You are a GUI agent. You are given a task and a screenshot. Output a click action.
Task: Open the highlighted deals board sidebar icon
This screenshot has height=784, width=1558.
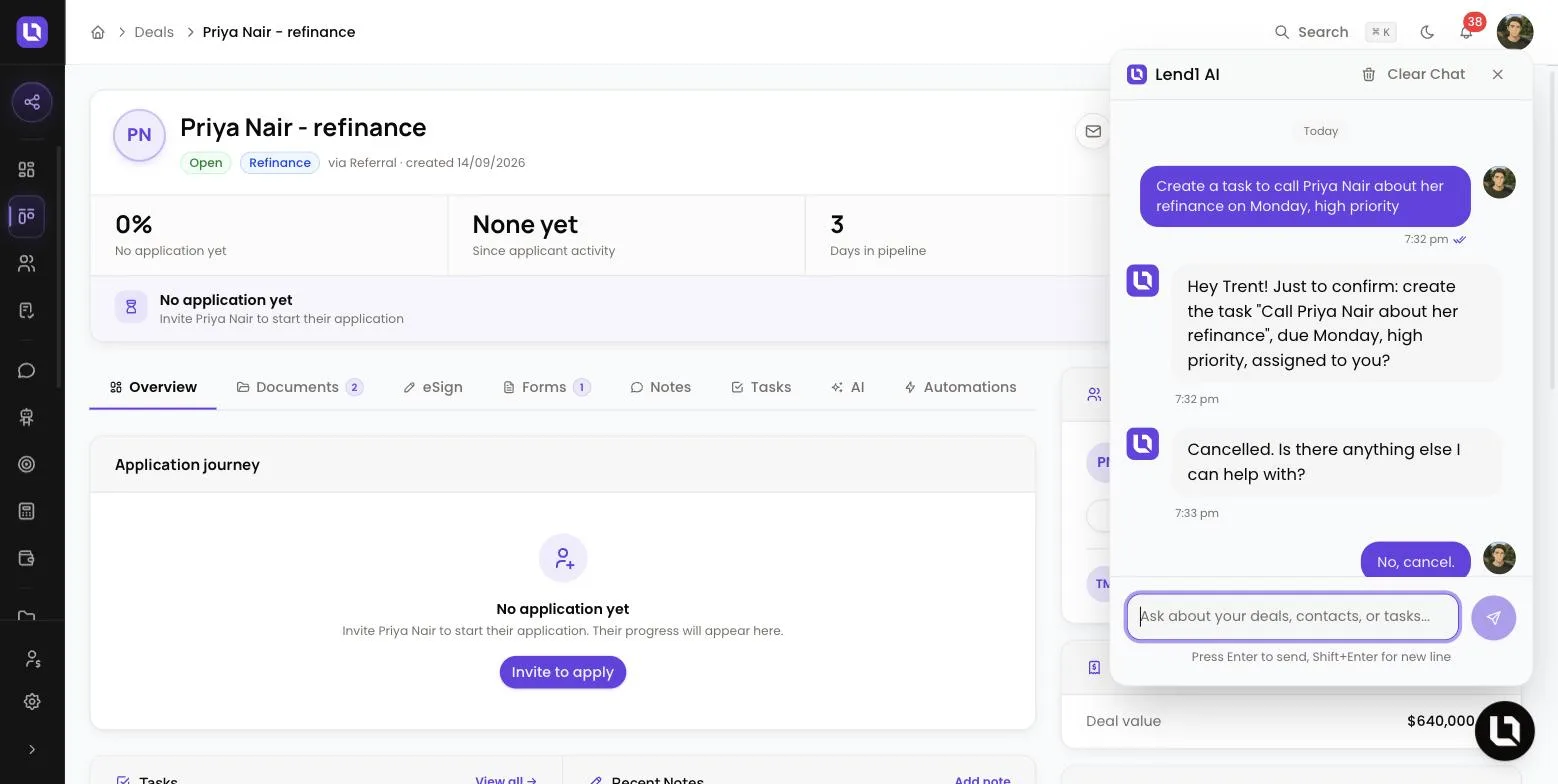coord(27,216)
